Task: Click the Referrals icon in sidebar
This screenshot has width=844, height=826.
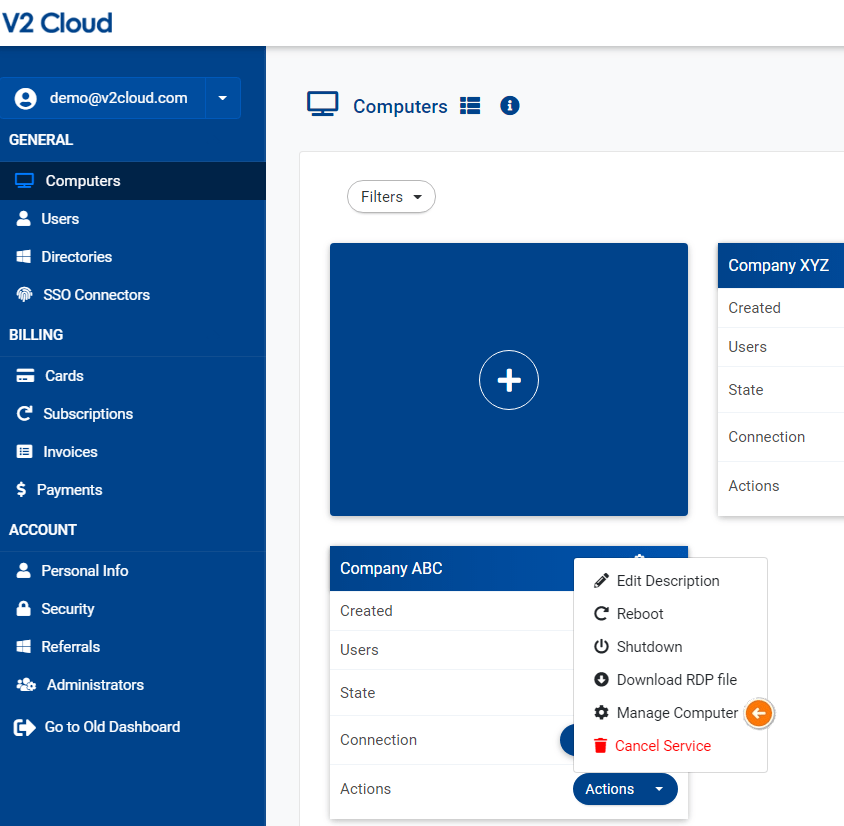Action: (x=24, y=646)
